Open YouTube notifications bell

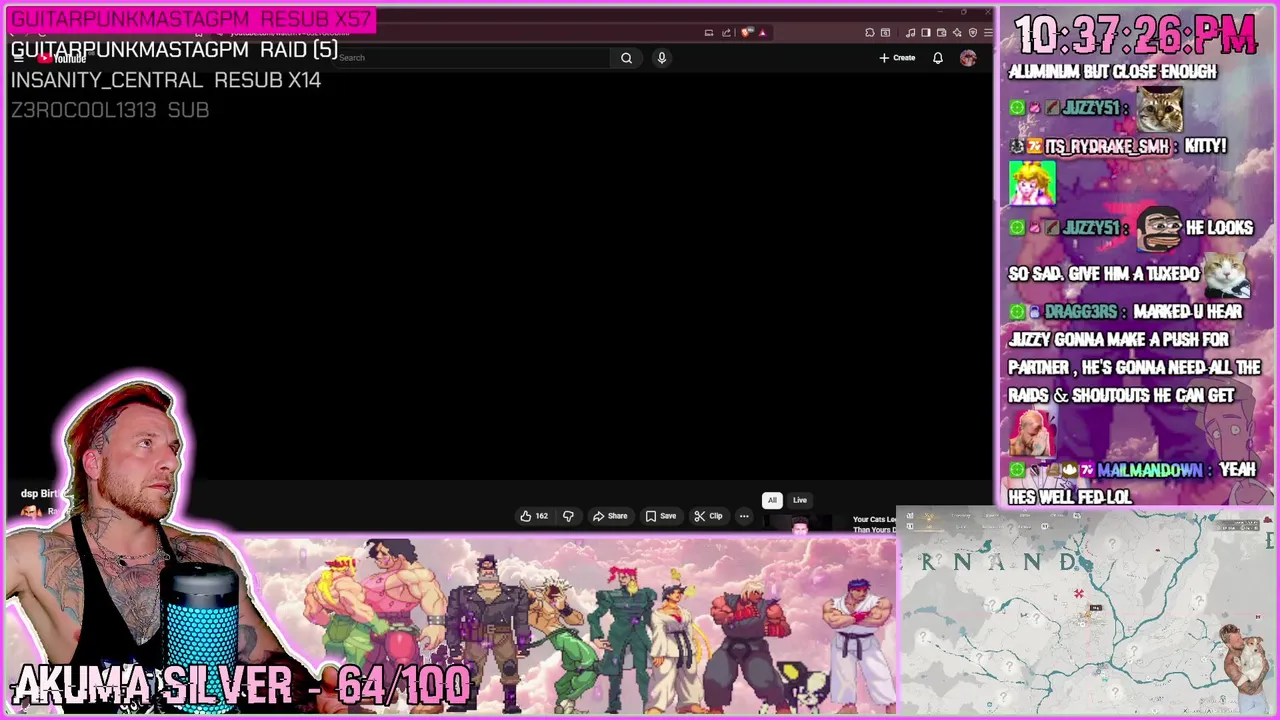(937, 58)
